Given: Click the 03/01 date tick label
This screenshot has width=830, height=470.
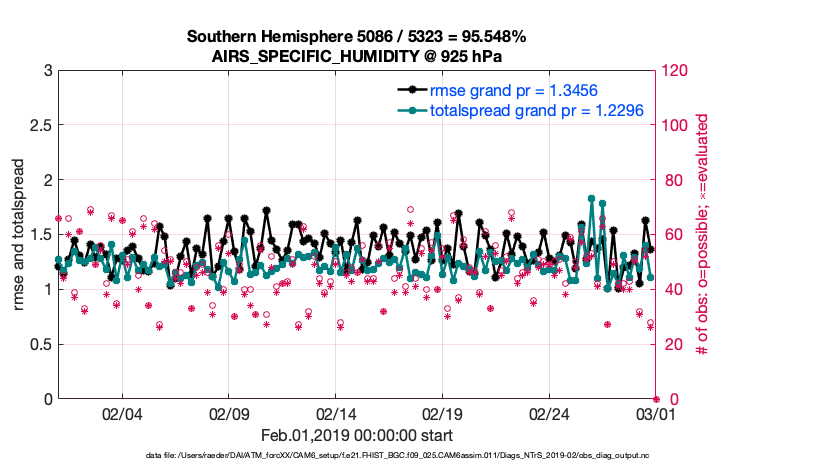Looking at the screenshot, I should pyautogui.click(x=655, y=414).
